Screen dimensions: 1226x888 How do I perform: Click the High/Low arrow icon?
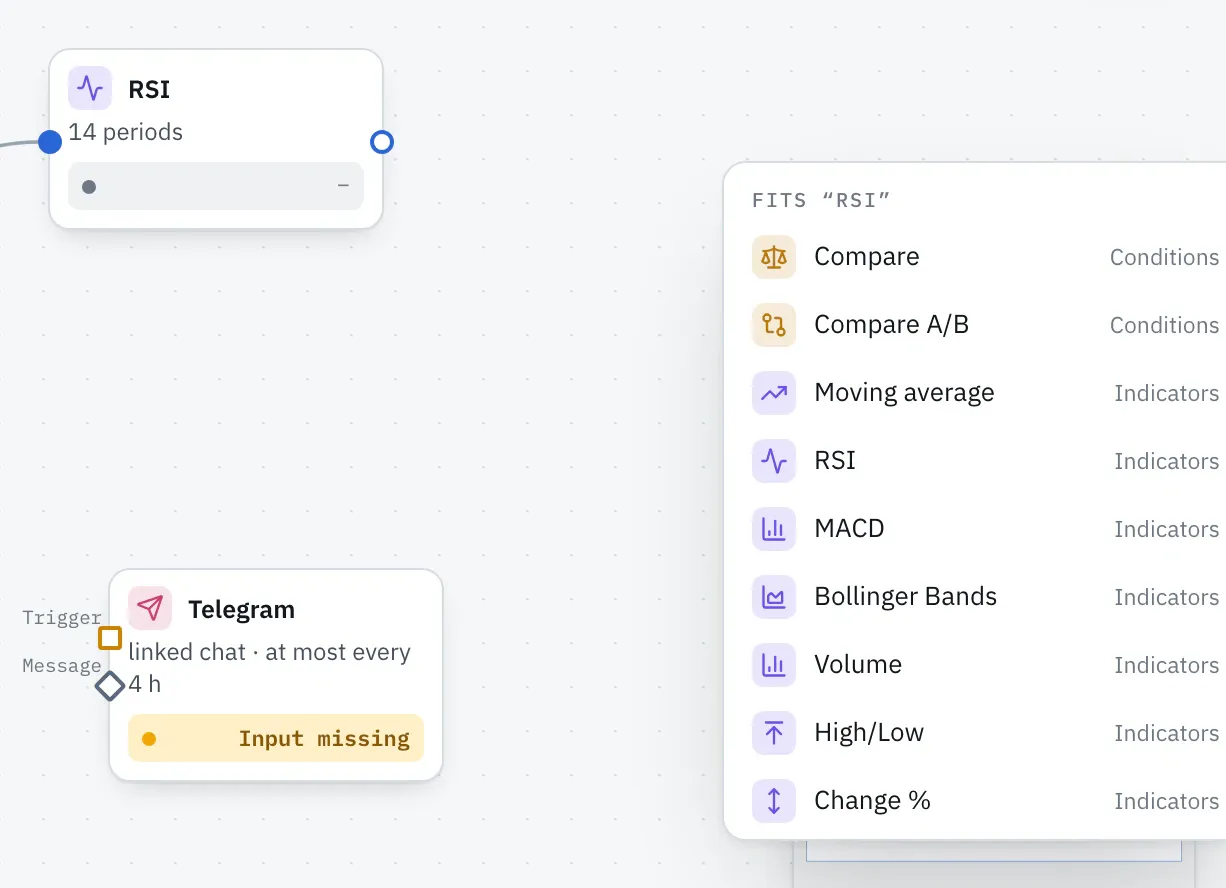click(x=774, y=733)
